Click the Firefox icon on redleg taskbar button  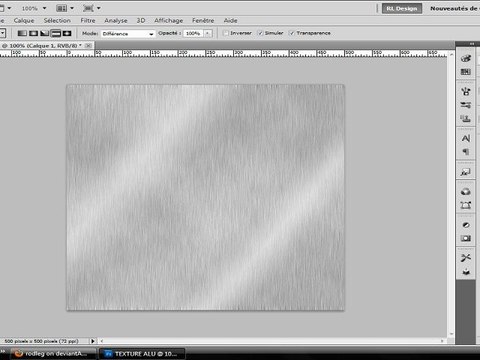click(18, 353)
